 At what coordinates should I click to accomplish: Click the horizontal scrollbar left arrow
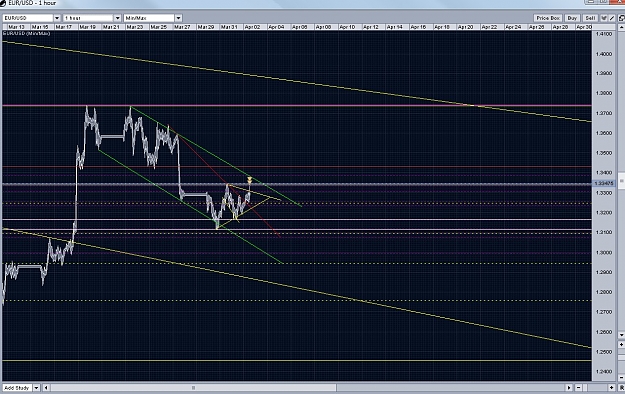(46, 388)
